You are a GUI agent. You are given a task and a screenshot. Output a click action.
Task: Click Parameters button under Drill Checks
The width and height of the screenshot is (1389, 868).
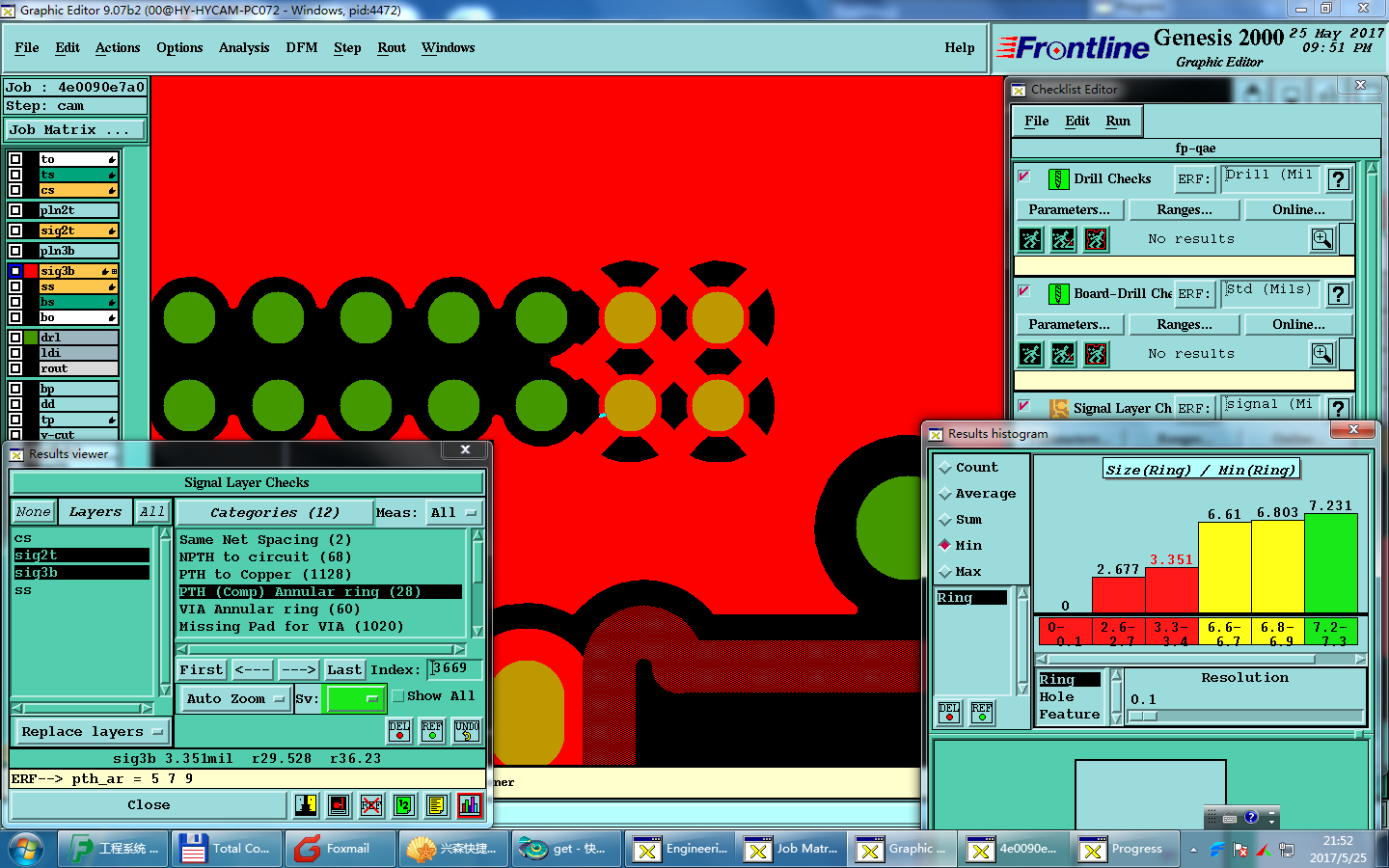click(x=1070, y=210)
